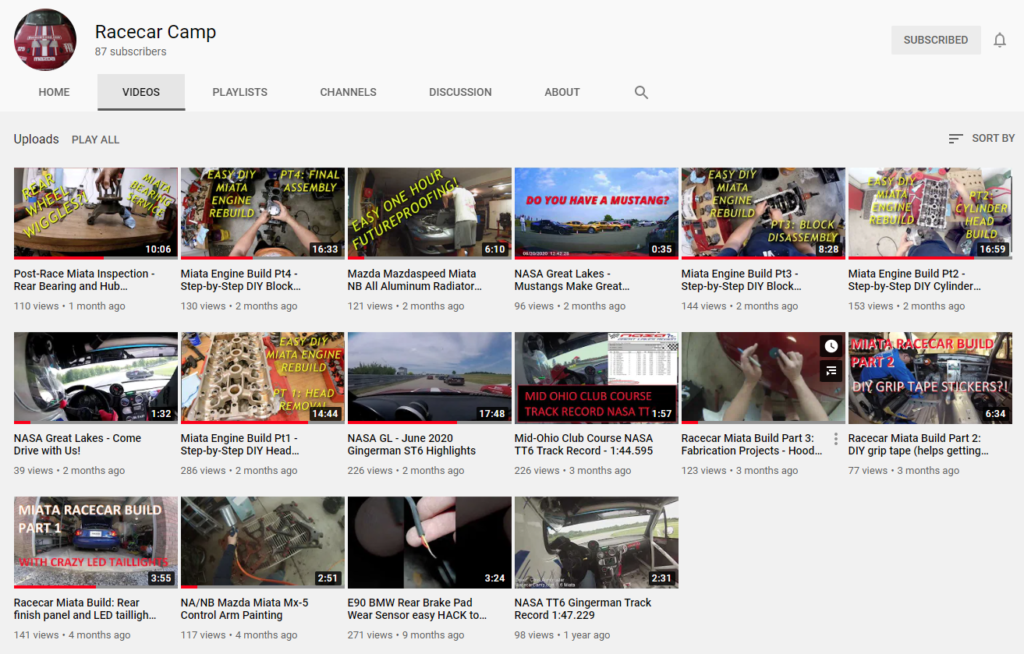Image resolution: width=1024 pixels, height=654 pixels.
Task: Switch to the DISCUSSION tab
Action: click(460, 92)
